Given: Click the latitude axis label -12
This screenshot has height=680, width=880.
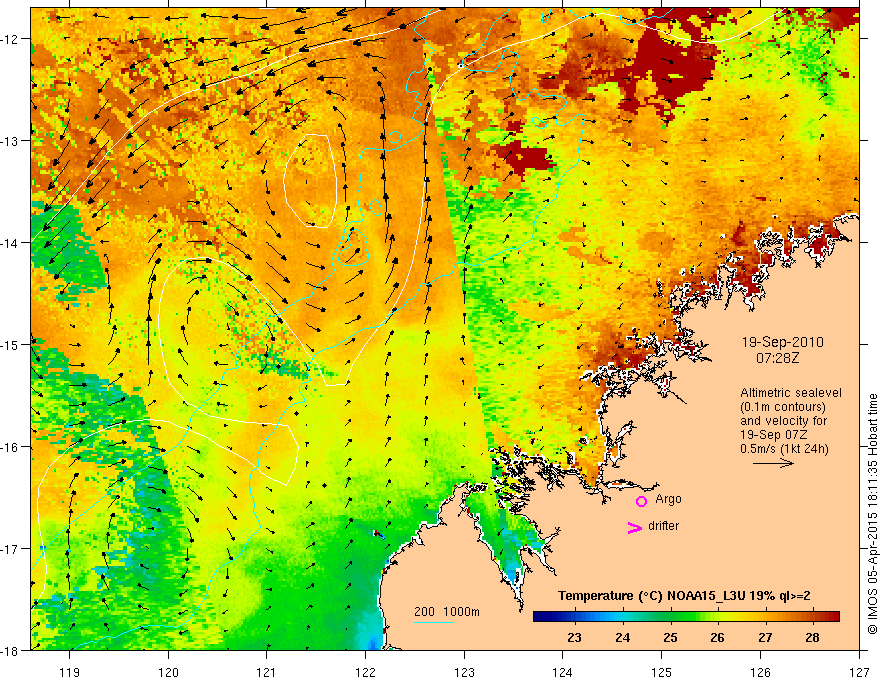Looking at the screenshot, I should click(10, 39).
